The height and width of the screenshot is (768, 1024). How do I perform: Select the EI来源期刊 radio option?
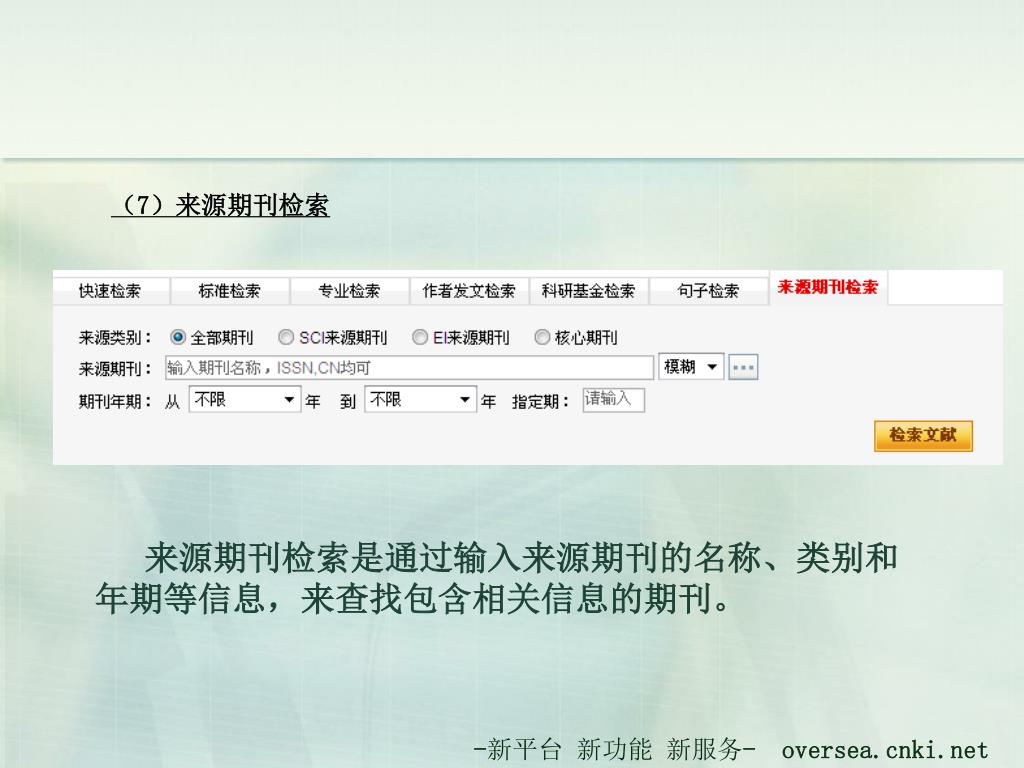[x=420, y=337]
